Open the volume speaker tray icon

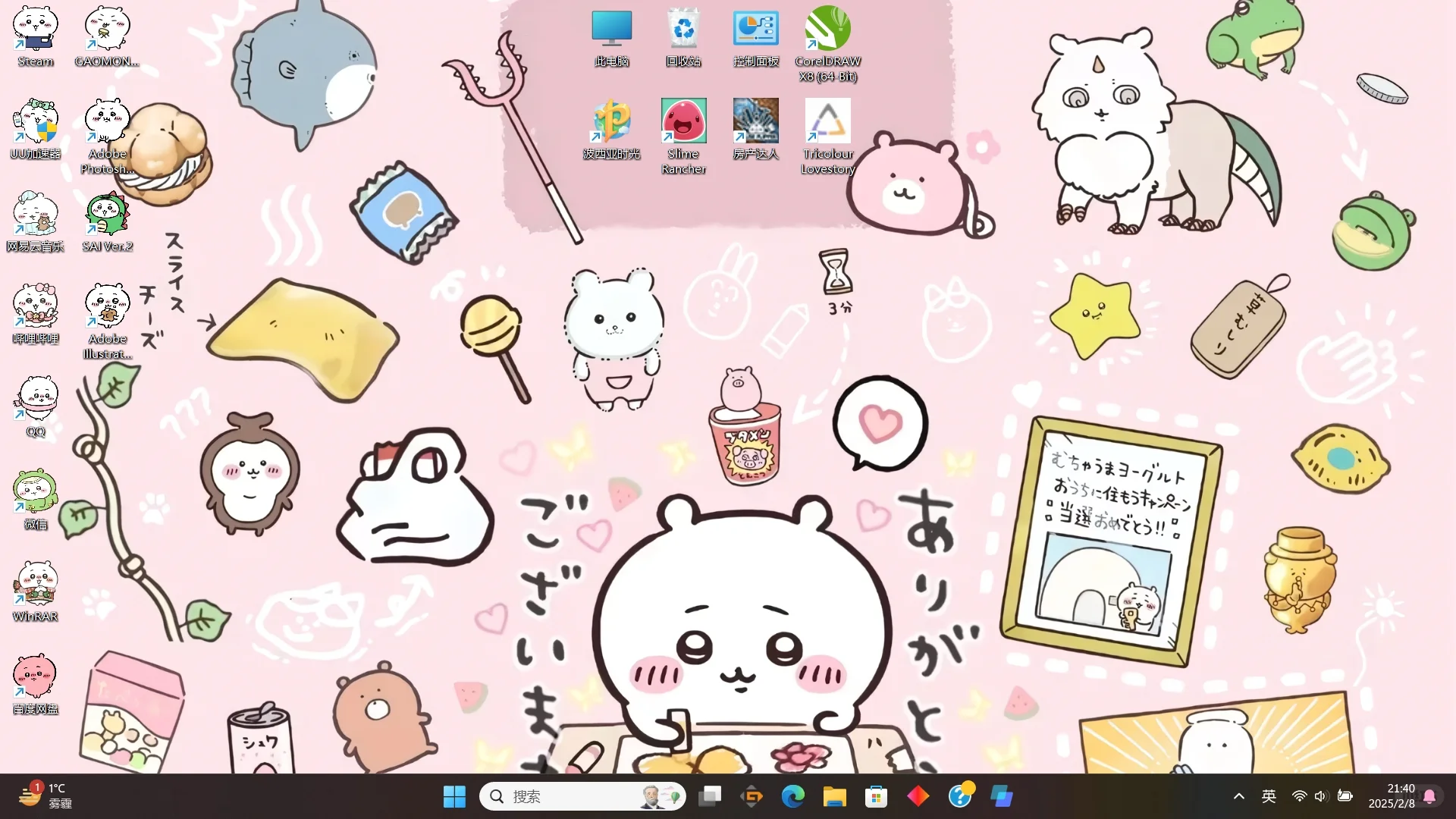[x=1320, y=796]
